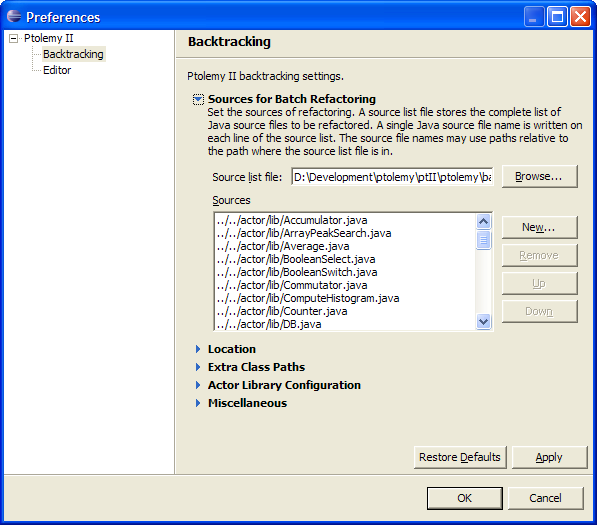The image size is (597, 525).
Task: Select Average.java in Sources list
Action: (x=283, y=246)
